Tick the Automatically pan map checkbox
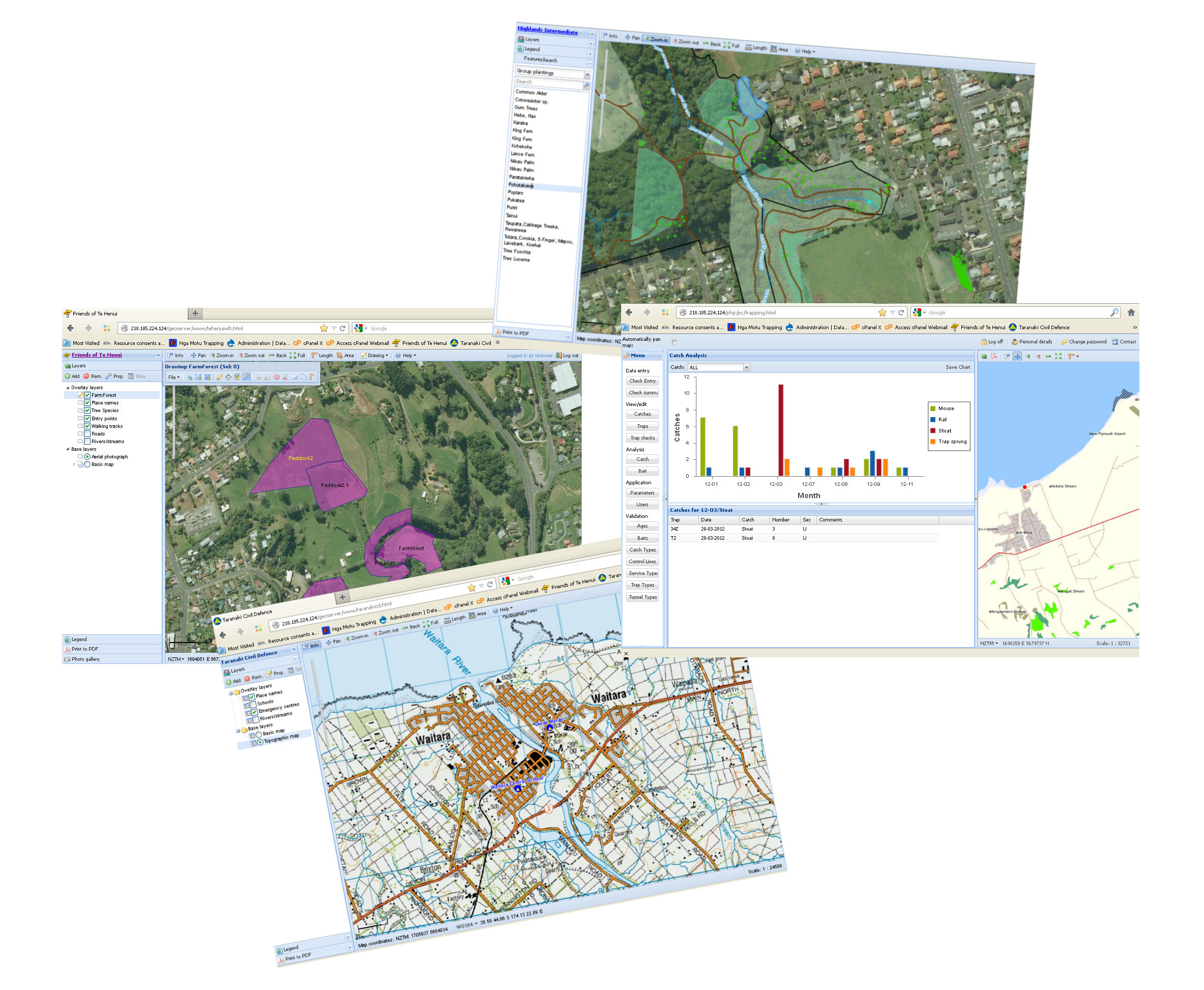 [x=674, y=342]
